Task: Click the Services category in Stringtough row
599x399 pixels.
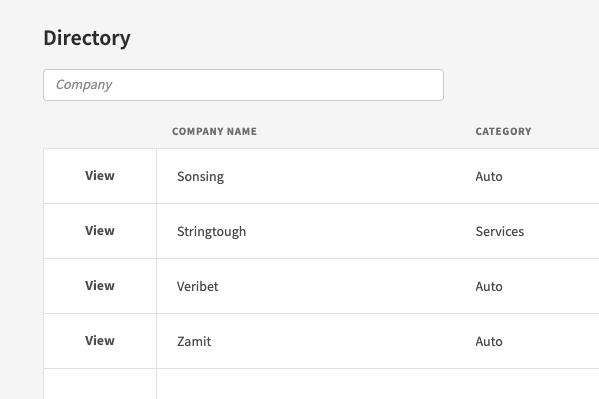Action: (x=500, y=232)
